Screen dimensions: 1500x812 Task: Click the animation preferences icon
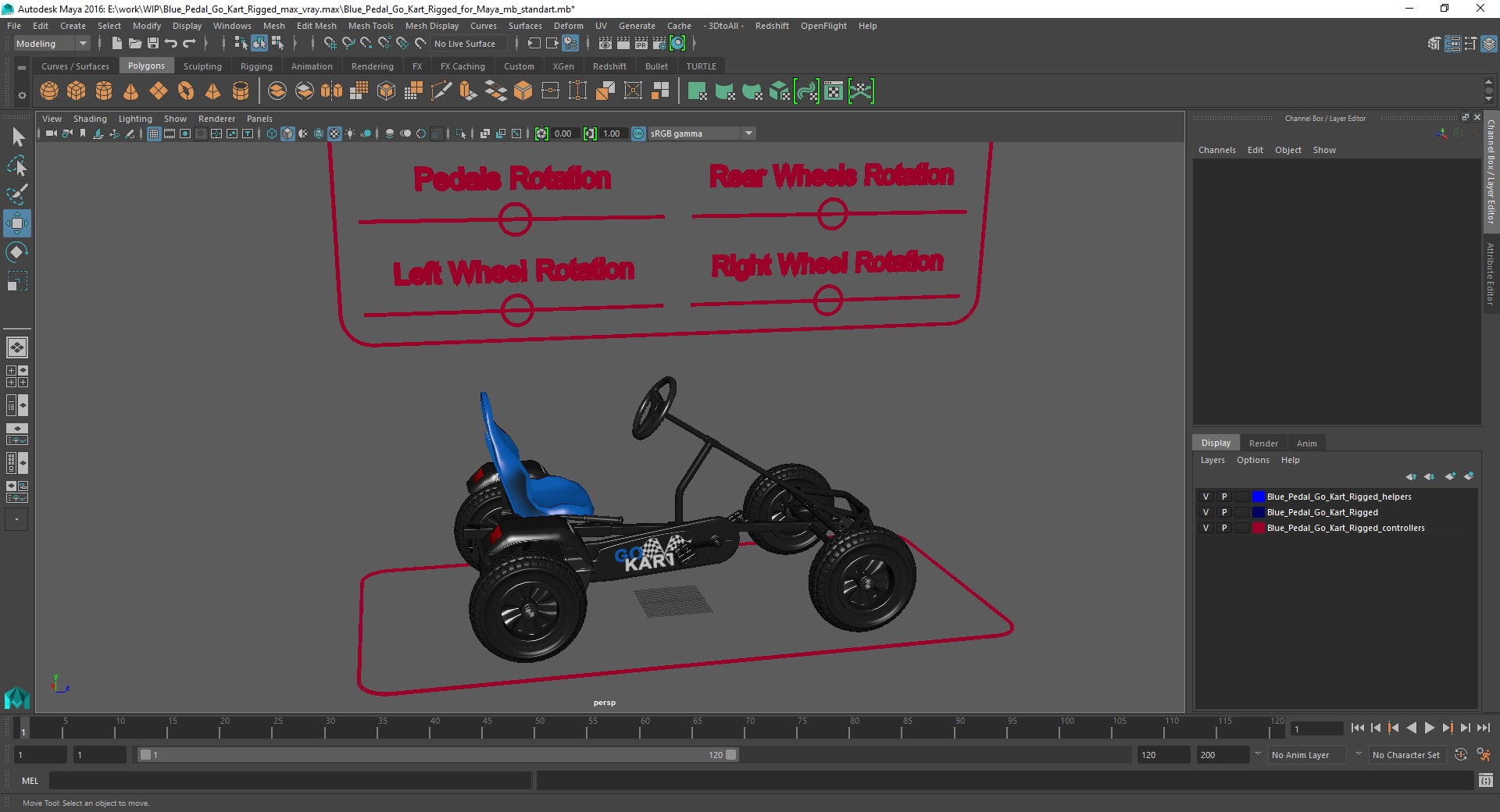click(x=1483, y=755)
